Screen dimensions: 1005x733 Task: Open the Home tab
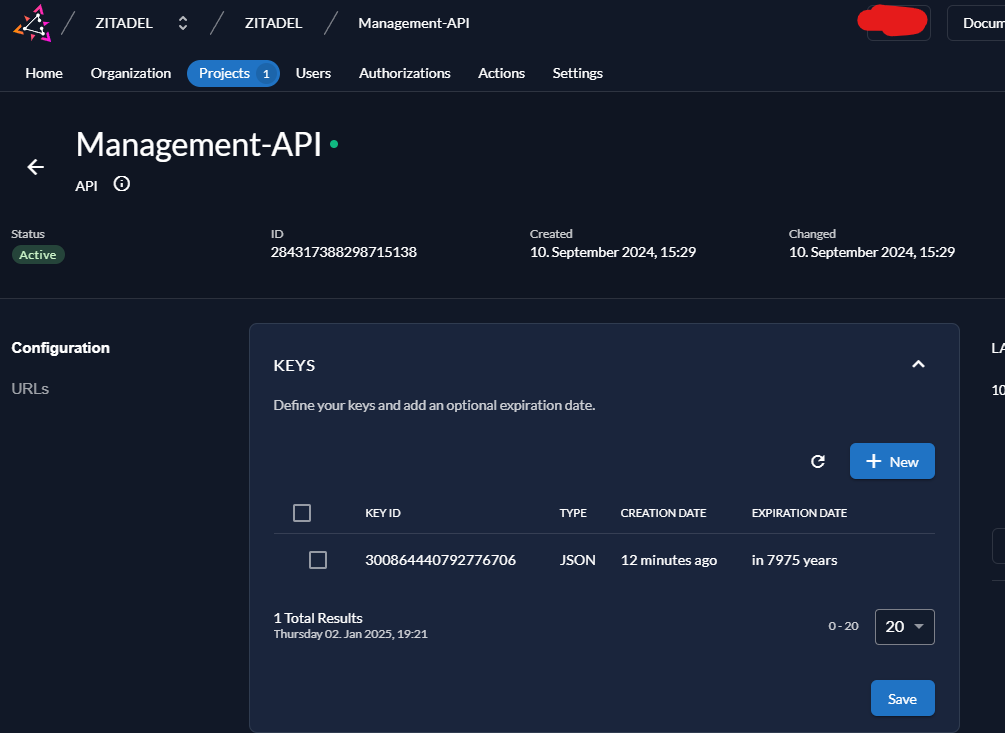point(44,73)
